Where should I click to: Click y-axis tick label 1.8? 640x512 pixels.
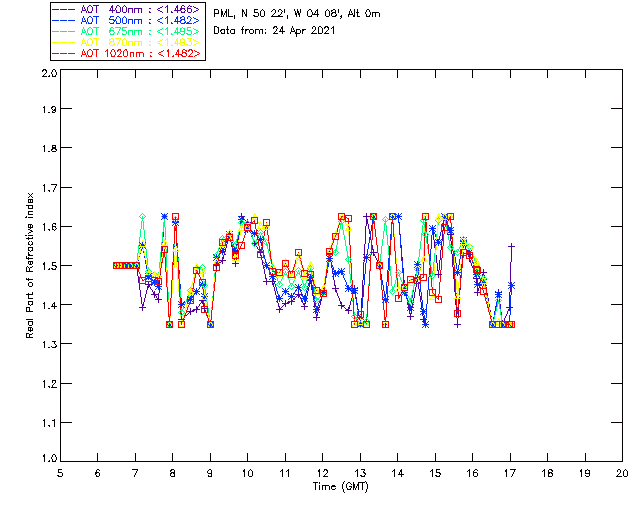click(49, 148)
